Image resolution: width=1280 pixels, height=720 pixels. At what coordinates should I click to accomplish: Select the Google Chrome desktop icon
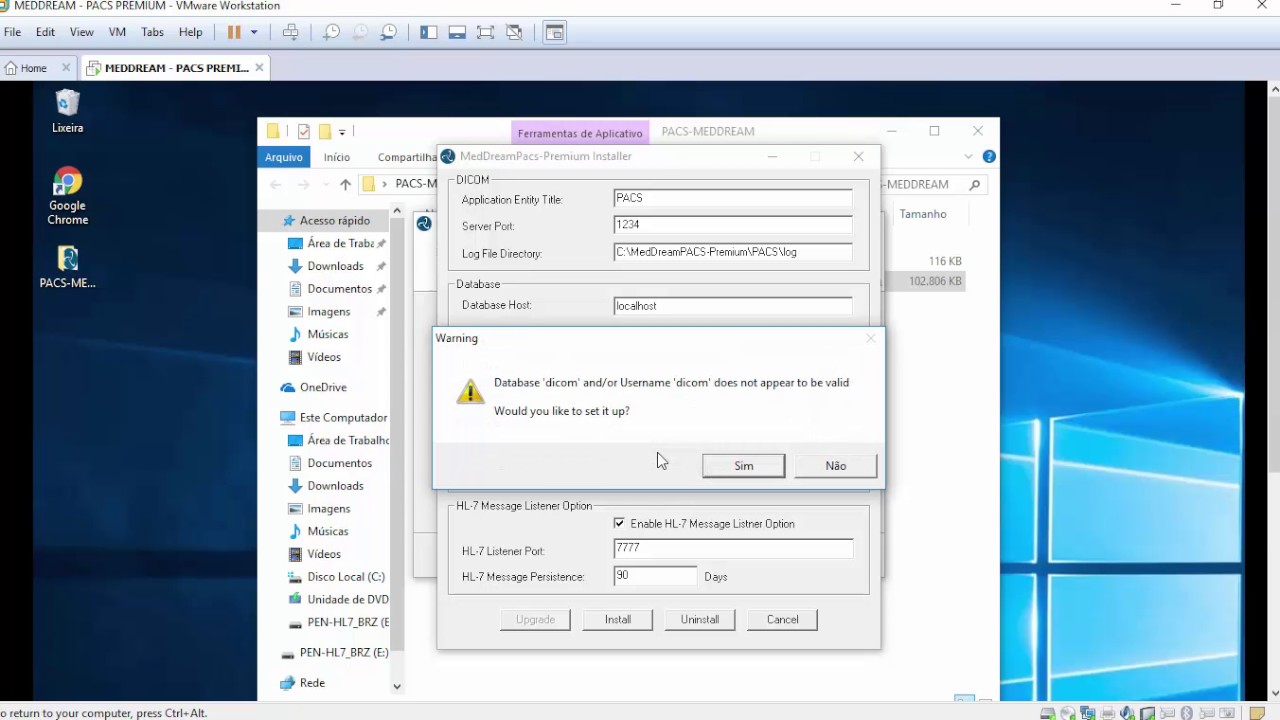(67, 197)
